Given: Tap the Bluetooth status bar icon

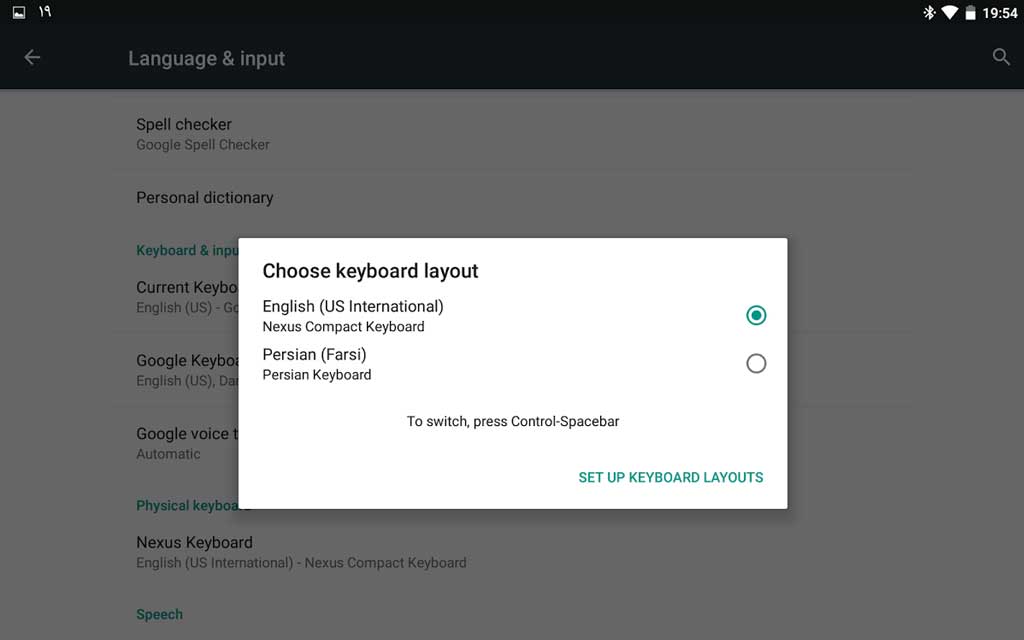Looking at the screenshot, I should point(929,13).
